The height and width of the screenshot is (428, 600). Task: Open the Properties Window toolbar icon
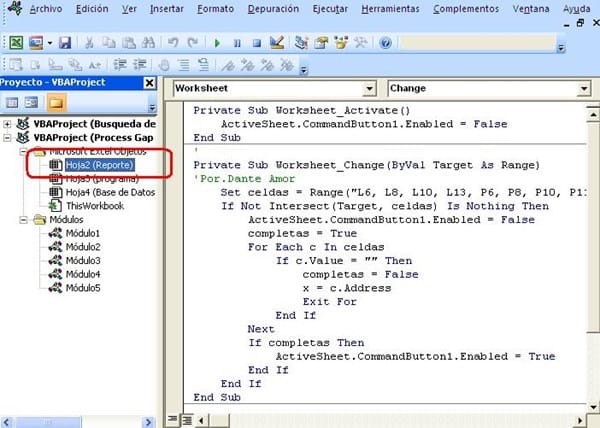pyautogui.click(x=321, y=42)
